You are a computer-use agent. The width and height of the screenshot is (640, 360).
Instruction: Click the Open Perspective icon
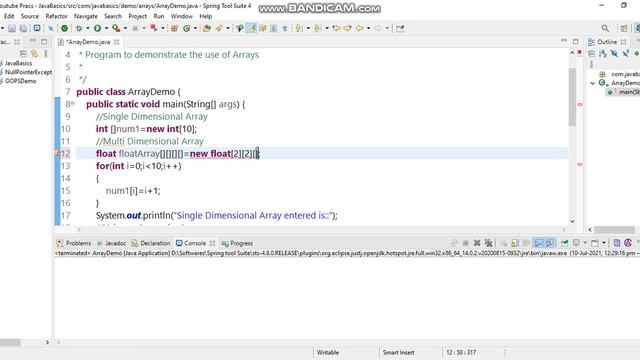click(x=624, y=28)
